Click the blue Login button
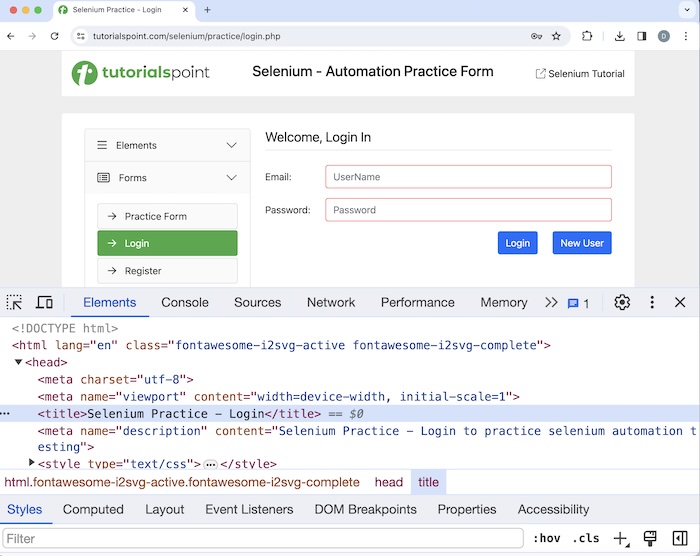Viewport: 700px width, 556px height. [517, 243]
